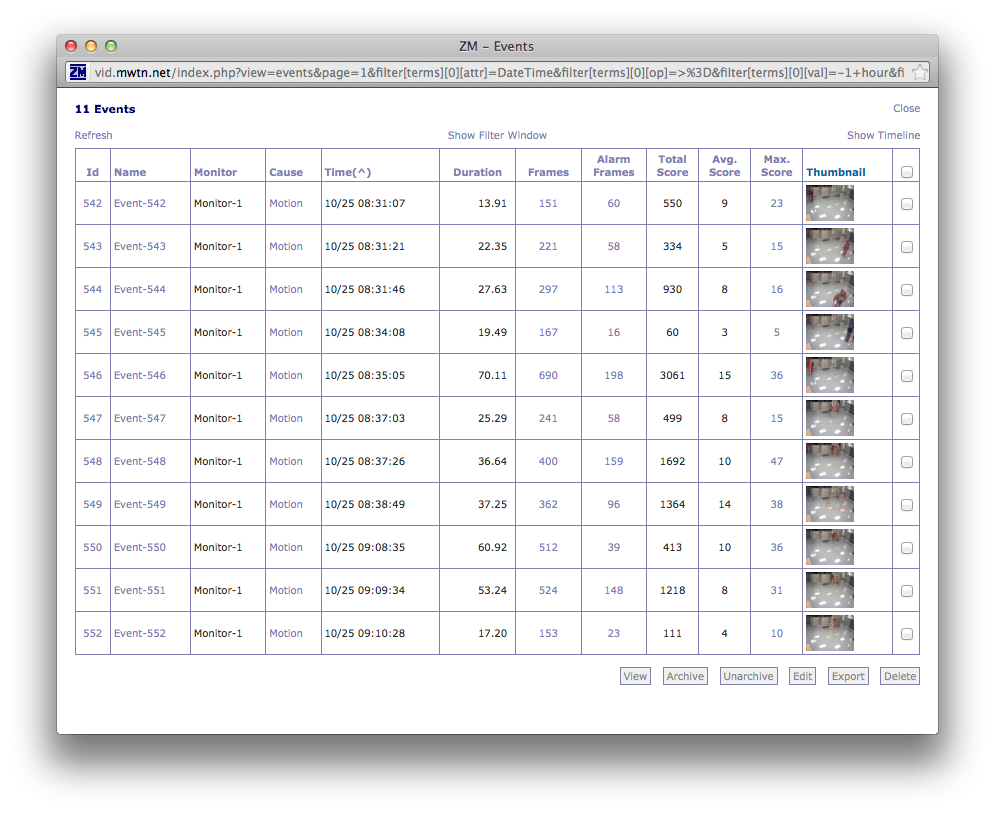Open the Show Timeline link
The width and height of the screenshot is (995, 813).
pyautogui.click(x=883, y=135)
